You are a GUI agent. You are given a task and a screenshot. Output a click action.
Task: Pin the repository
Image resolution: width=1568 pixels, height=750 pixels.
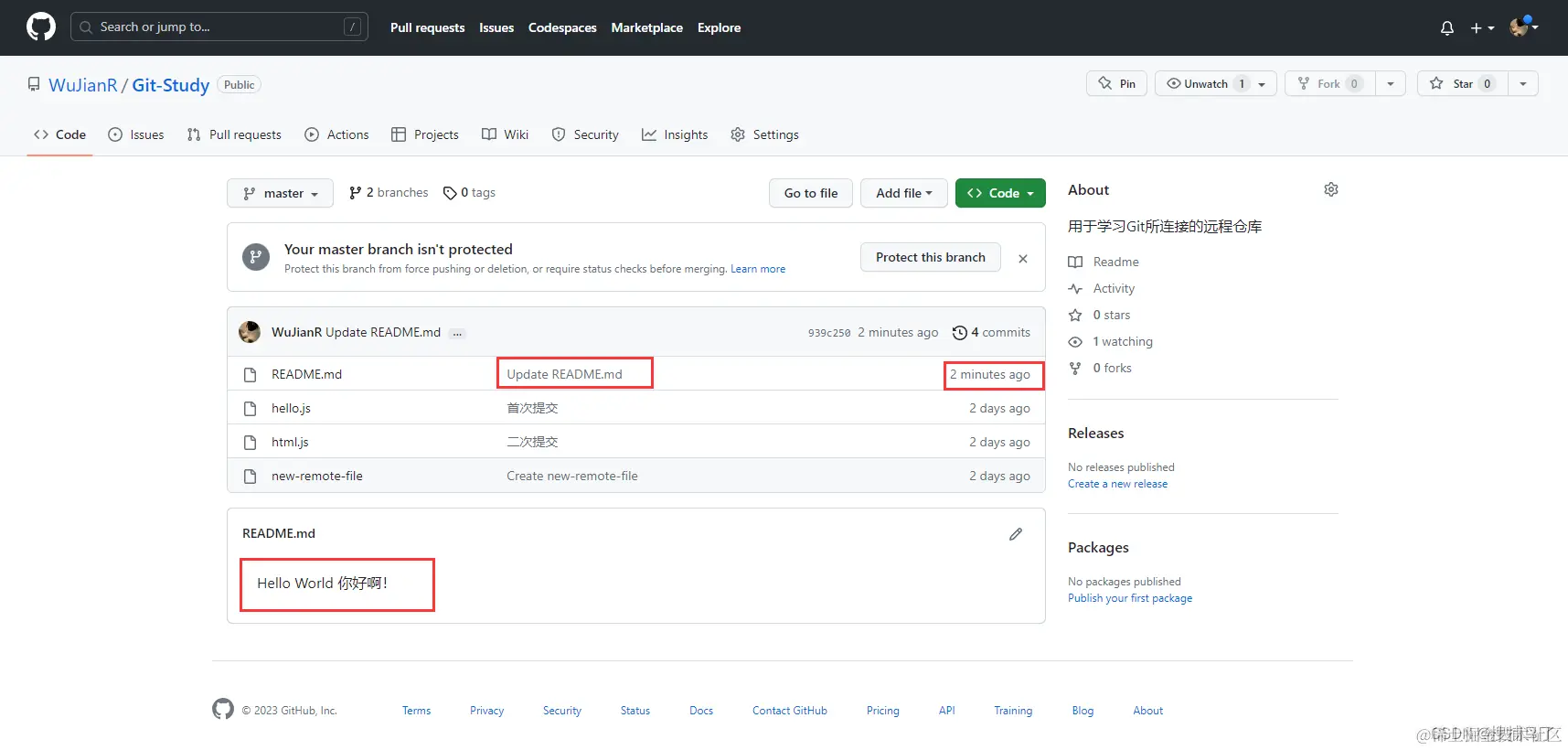1116,83
